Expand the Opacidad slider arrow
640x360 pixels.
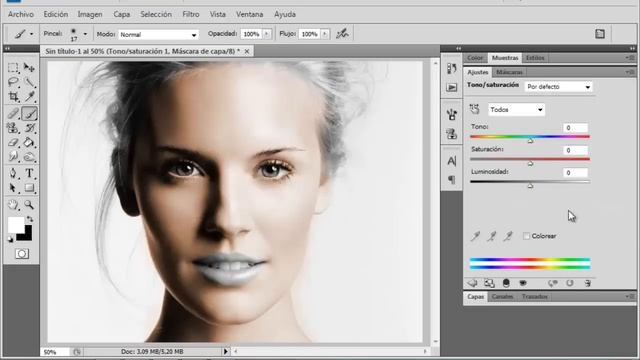[267, 34]
